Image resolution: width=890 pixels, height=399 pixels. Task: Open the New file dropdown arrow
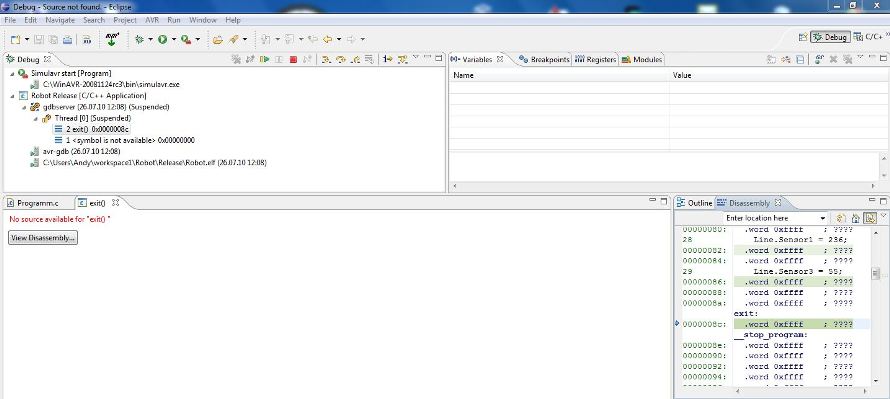point(27,39)
